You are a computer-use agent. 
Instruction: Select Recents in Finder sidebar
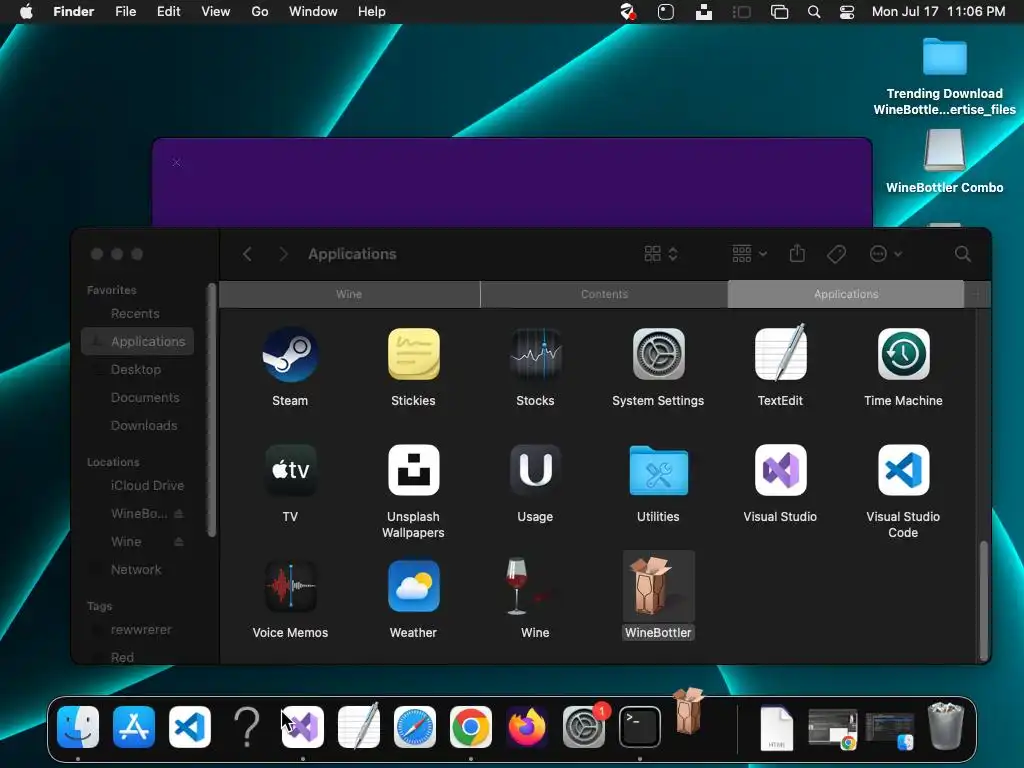[x=137, y=313]
